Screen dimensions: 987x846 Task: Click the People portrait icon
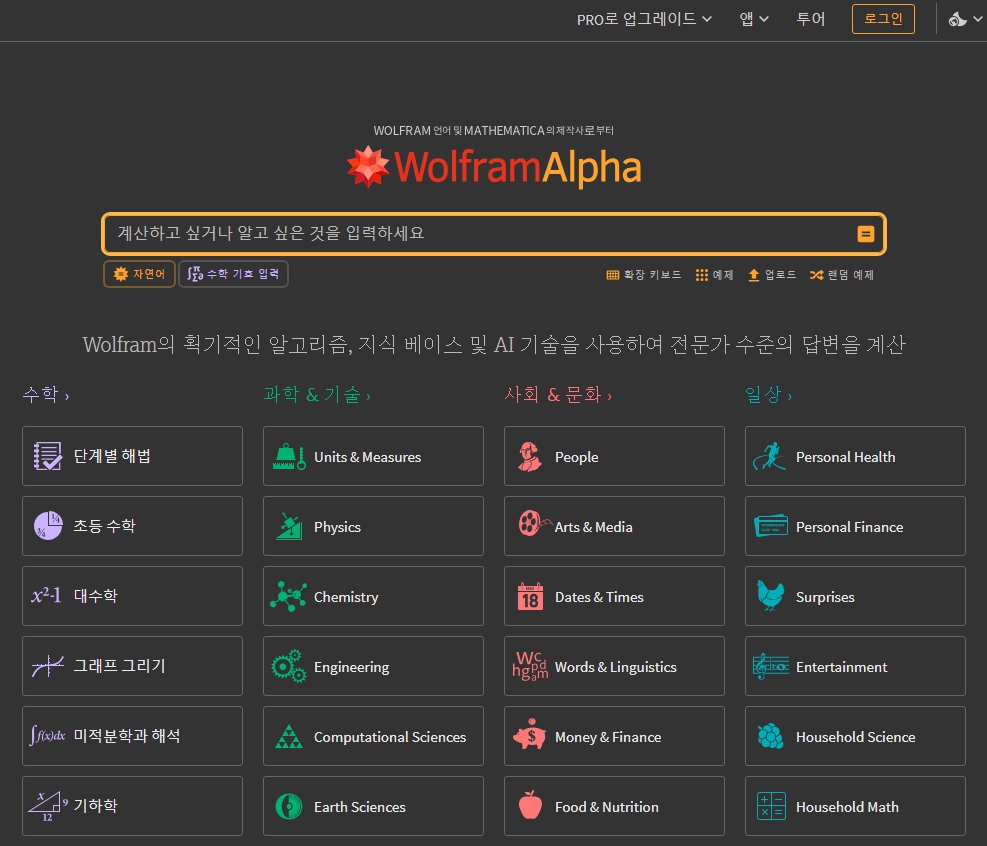[530, 456]
